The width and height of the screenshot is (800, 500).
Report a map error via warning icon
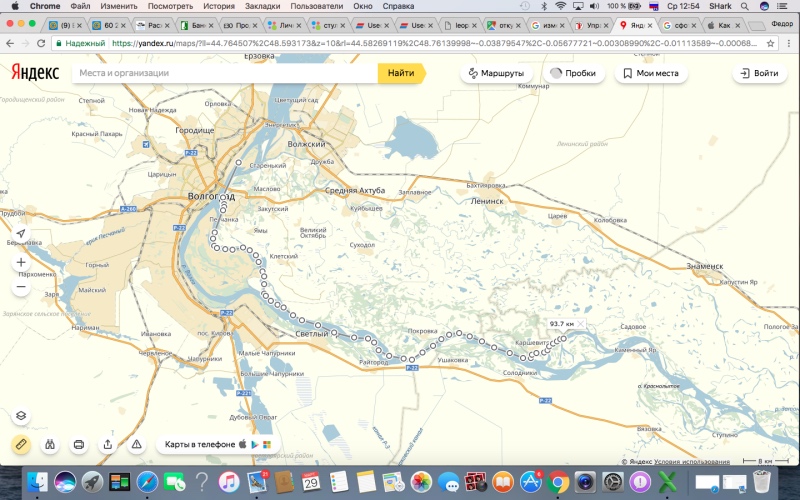(137, 443)
